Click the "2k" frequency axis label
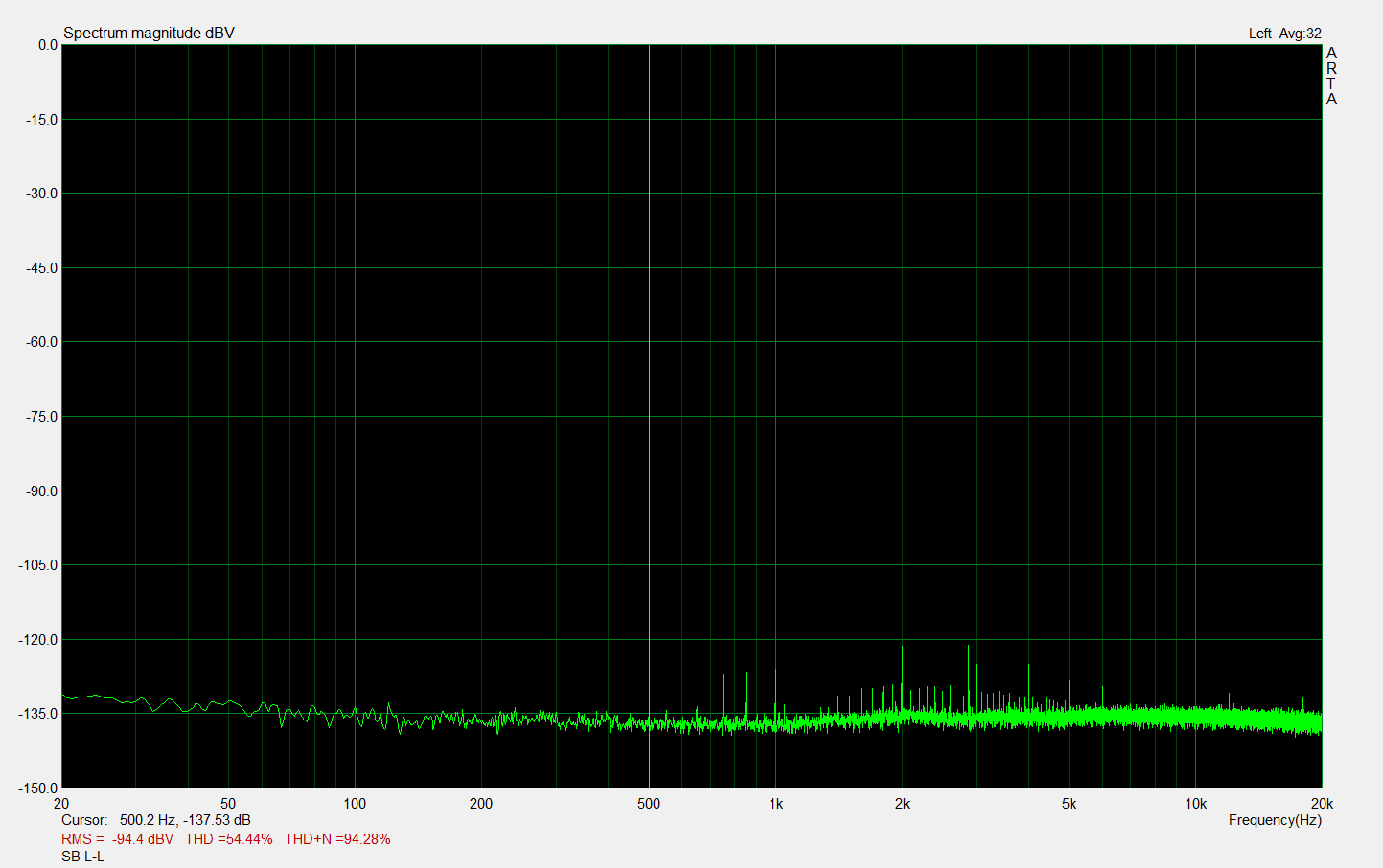This screenshot has width=1383, height=868. 902,804
